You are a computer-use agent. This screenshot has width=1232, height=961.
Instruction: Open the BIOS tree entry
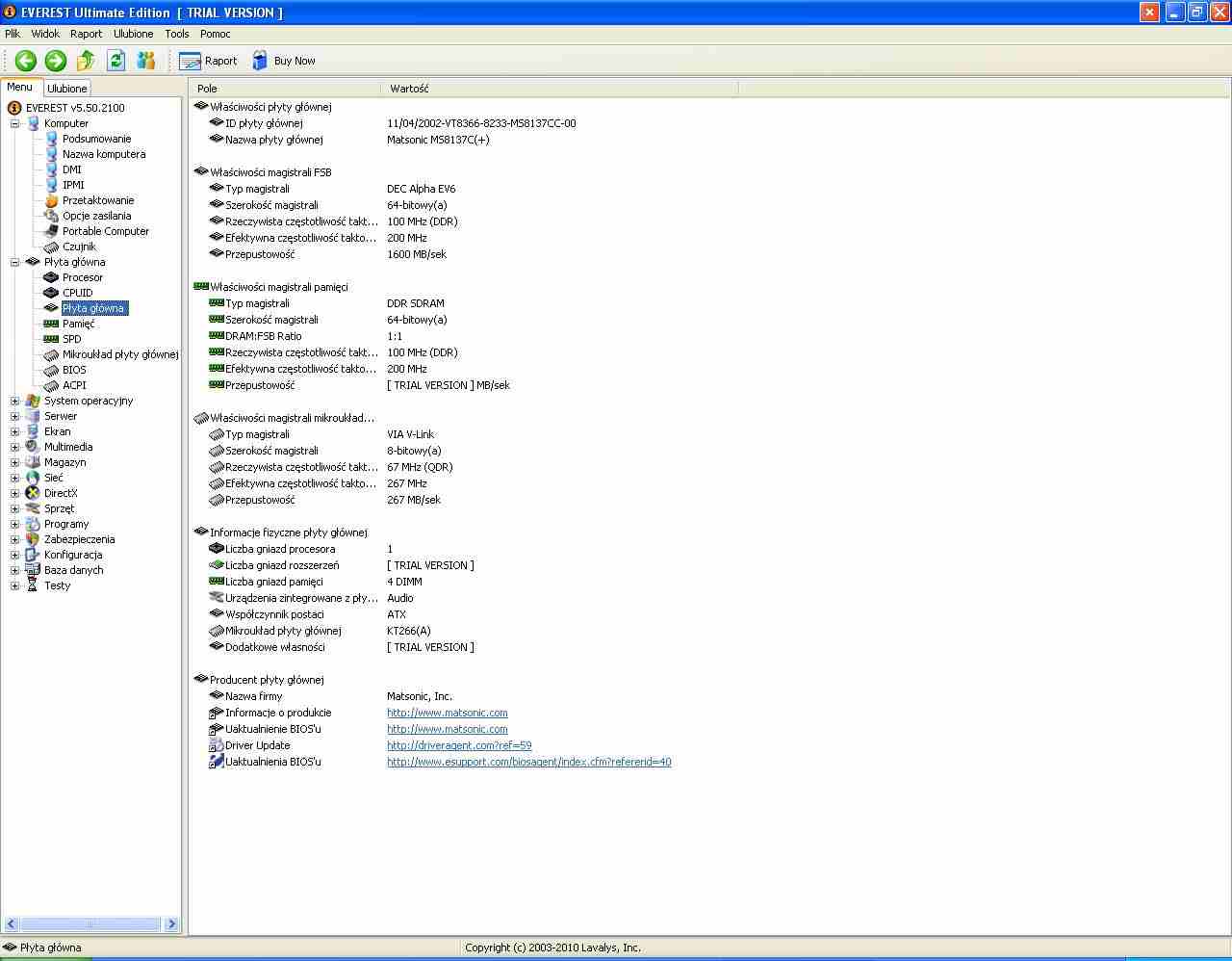(x=74, y=370)
